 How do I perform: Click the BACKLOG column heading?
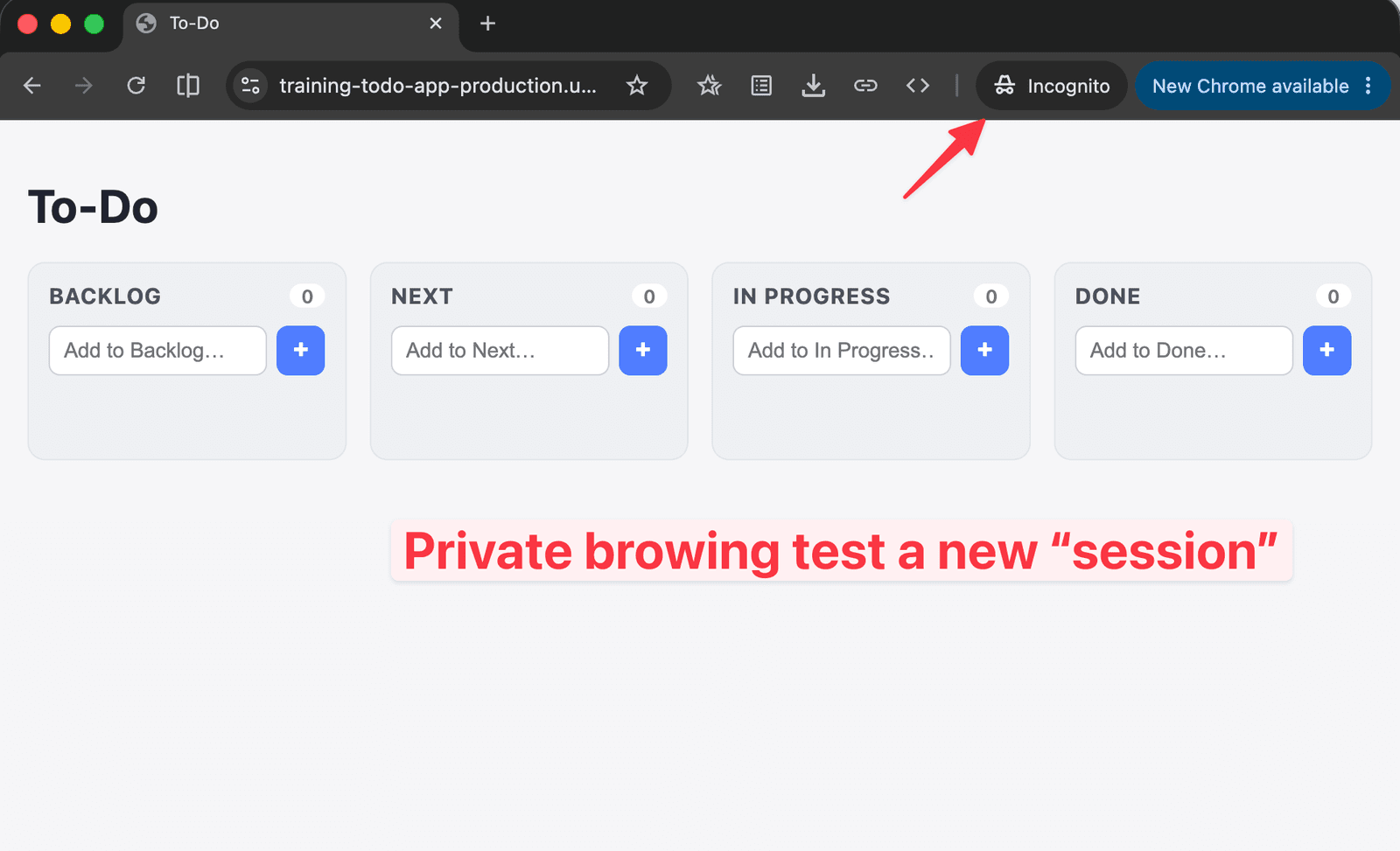click(x=105, y=296)
